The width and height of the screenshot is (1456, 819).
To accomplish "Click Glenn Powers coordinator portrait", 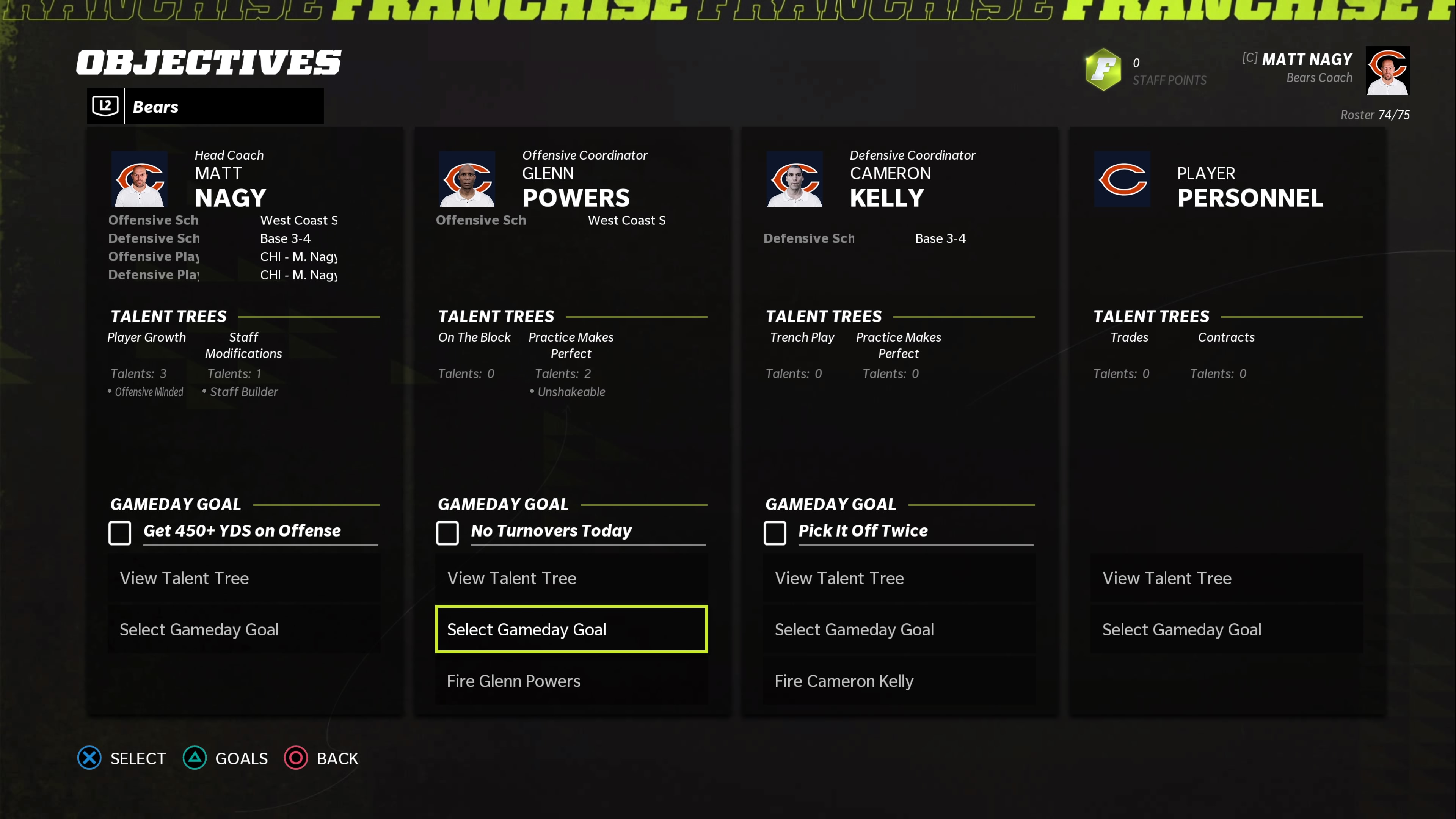I will coord(467,179).
